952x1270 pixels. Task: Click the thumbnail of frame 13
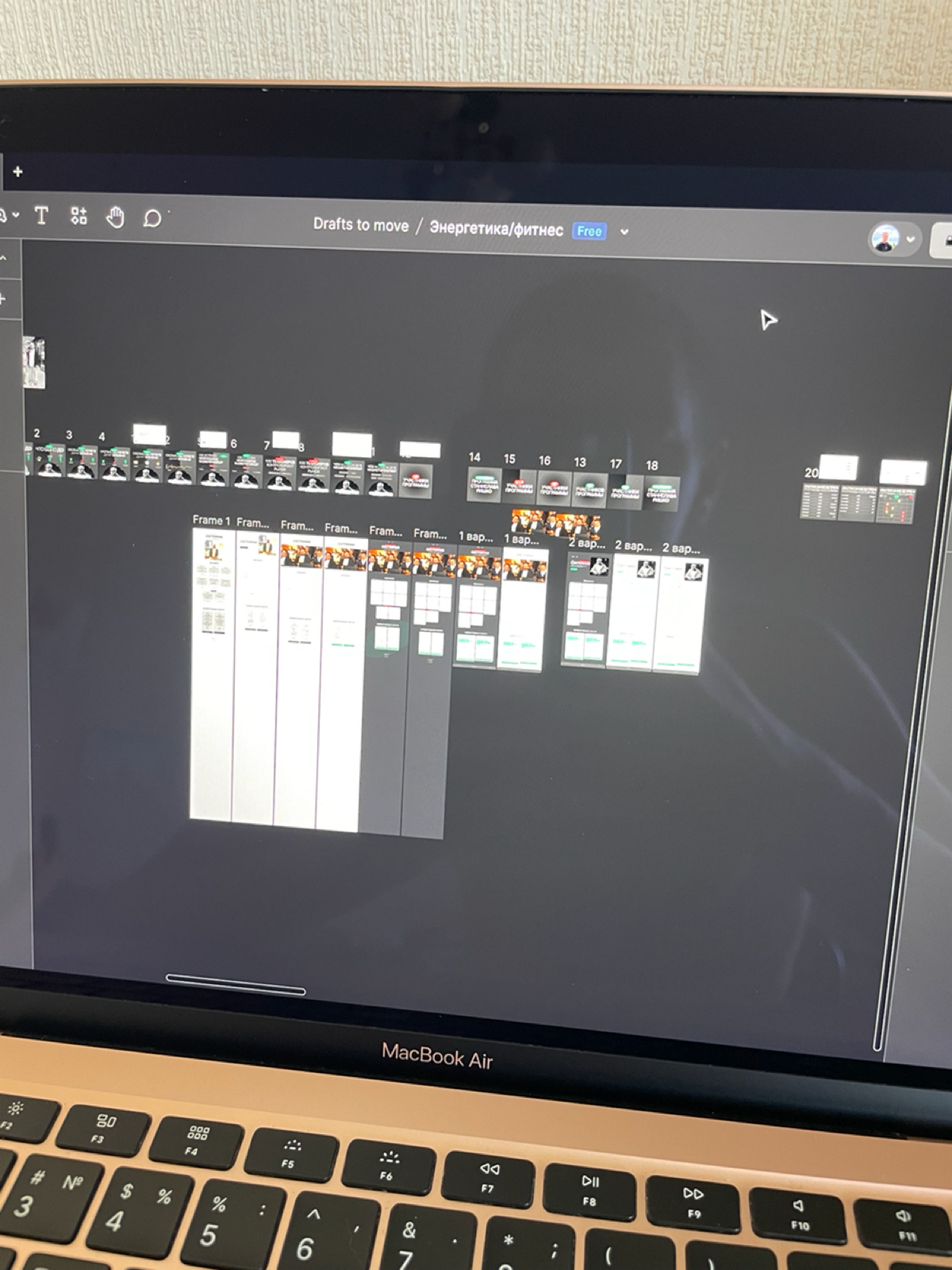(589, 489)
